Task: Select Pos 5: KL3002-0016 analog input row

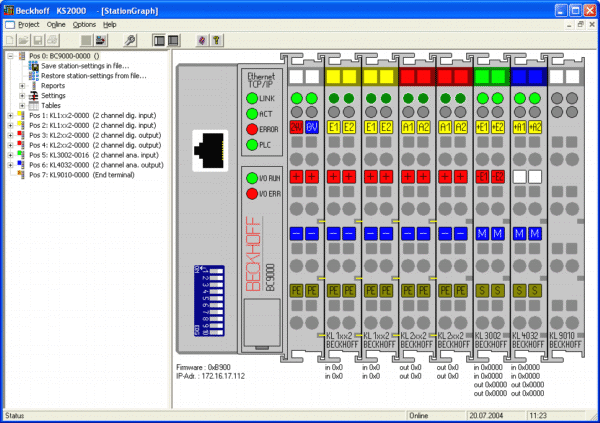Action: pyautogui.click(x=94, y=155)
